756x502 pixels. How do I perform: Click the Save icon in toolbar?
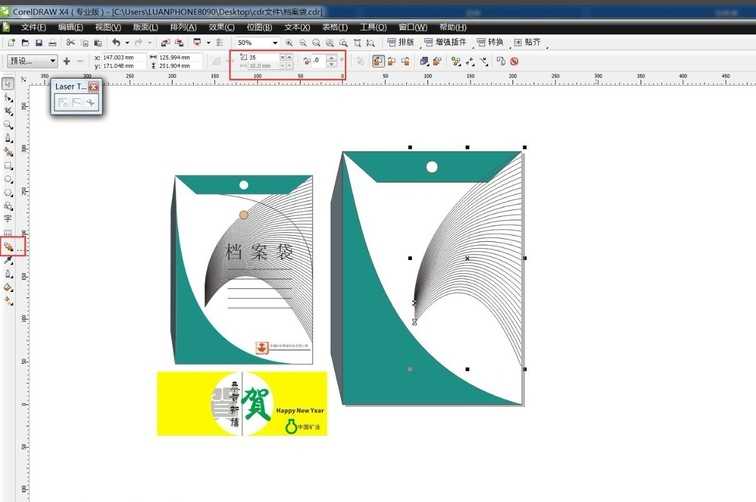(x=39, y=43)
